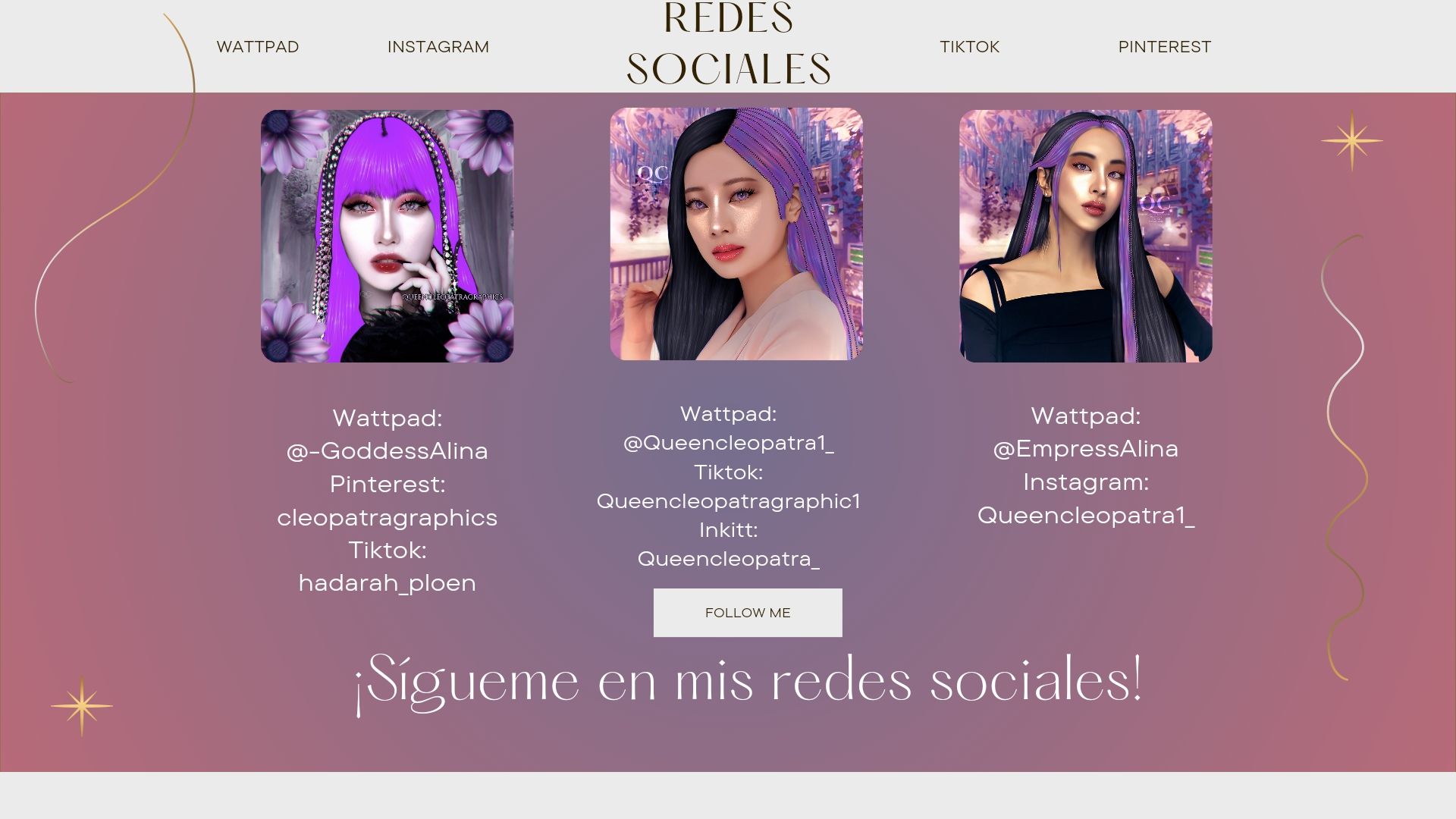Open the purple-bangs flower portrait image
This screenshot has height=819, width=1456.
[x=388, y=236]
